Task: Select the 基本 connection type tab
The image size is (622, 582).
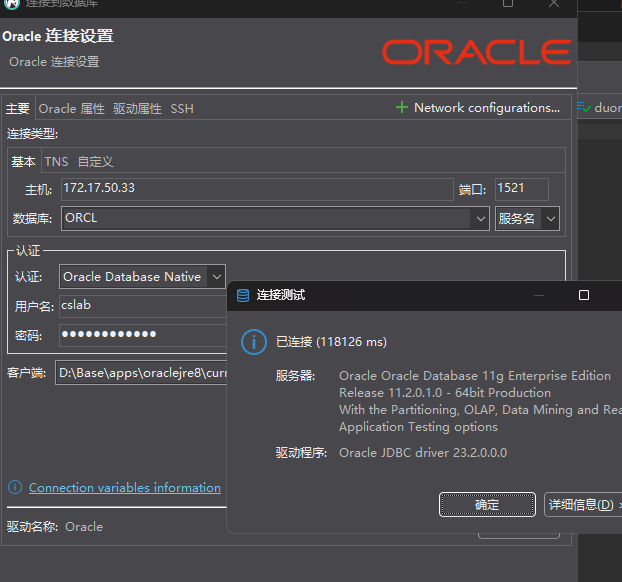Action: pos(23,161)
